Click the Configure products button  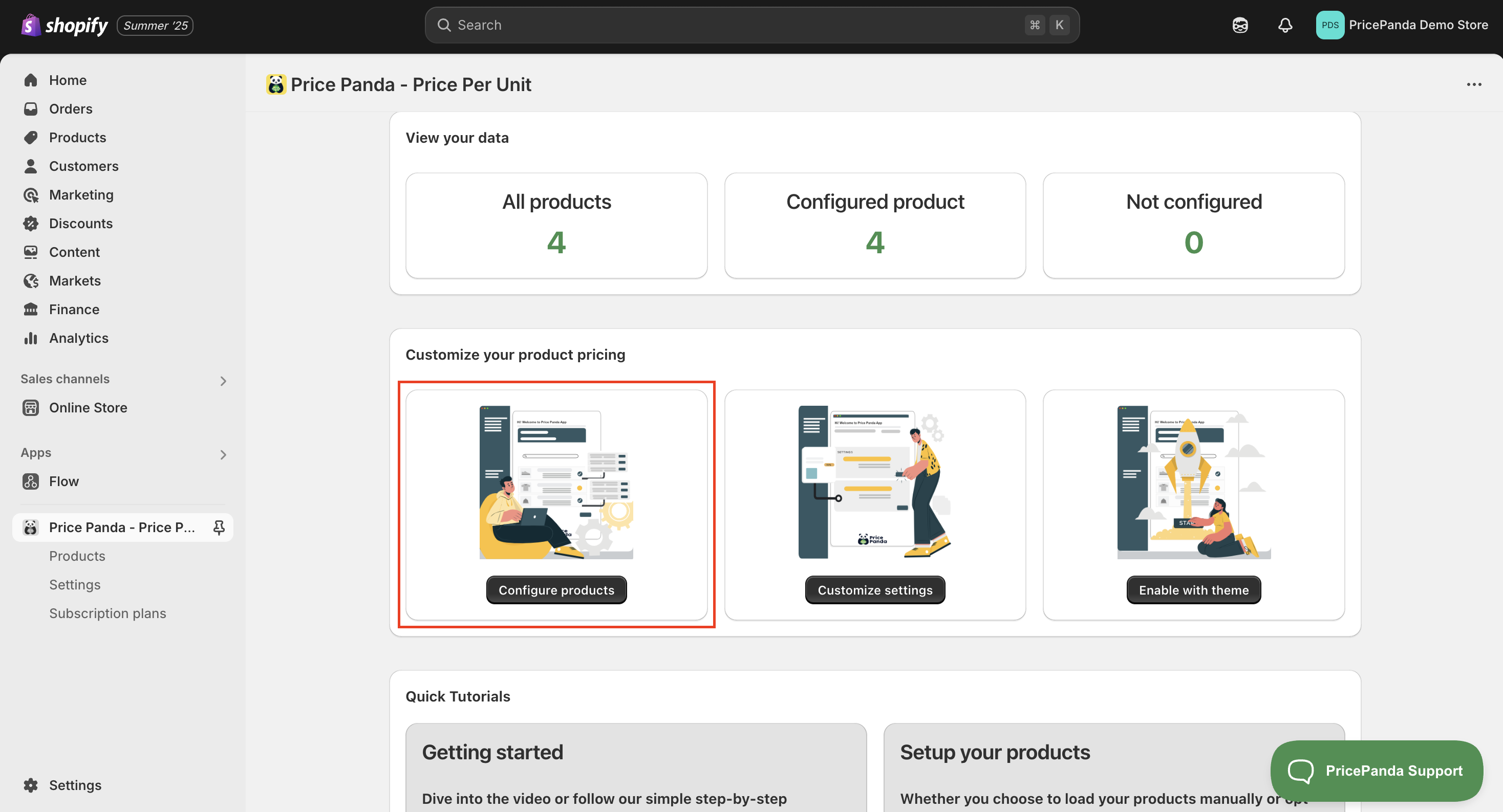coord(556,590)
